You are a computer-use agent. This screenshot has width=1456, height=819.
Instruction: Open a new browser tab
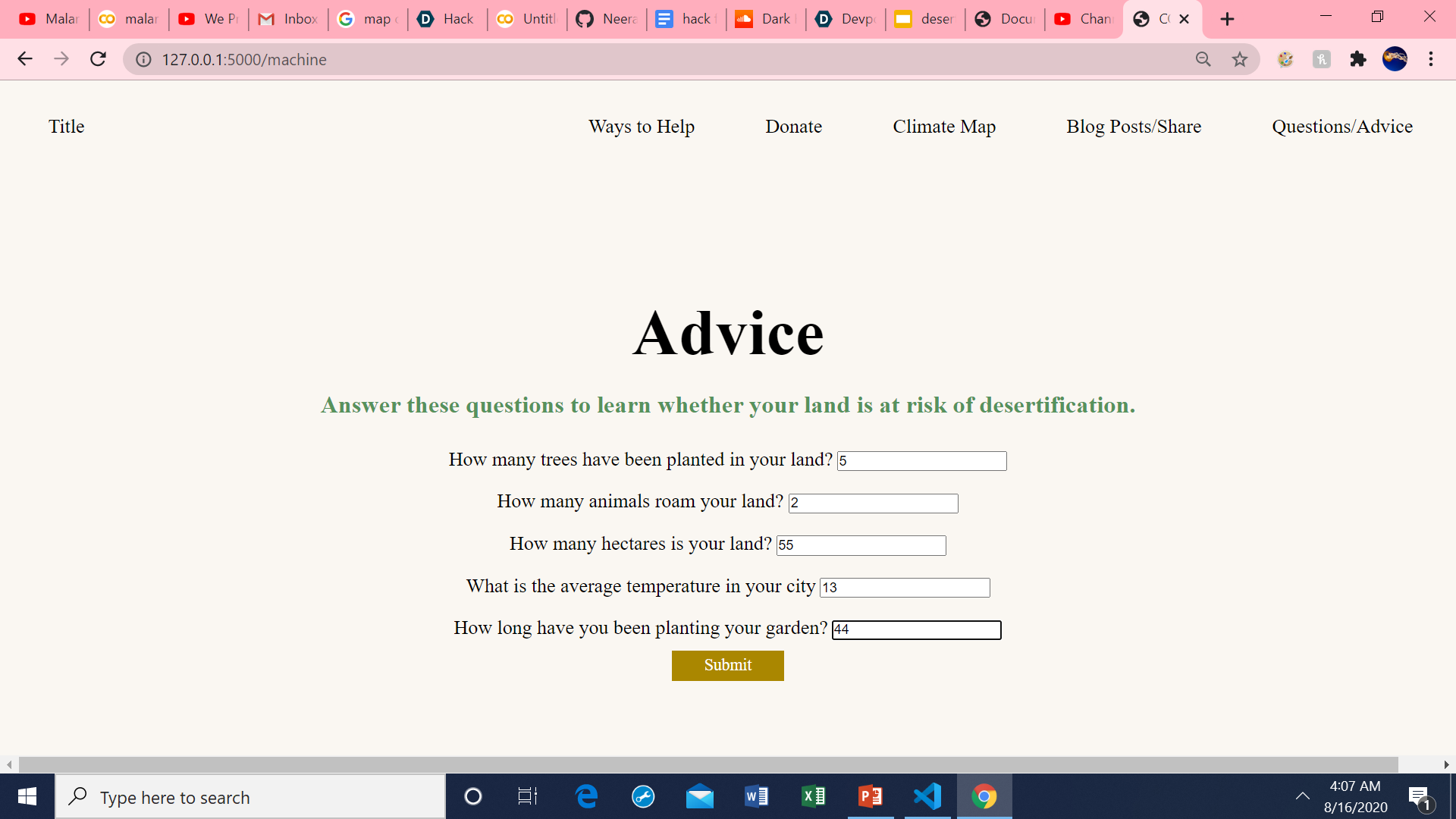pyautogui.click(x=1227, y=19)
